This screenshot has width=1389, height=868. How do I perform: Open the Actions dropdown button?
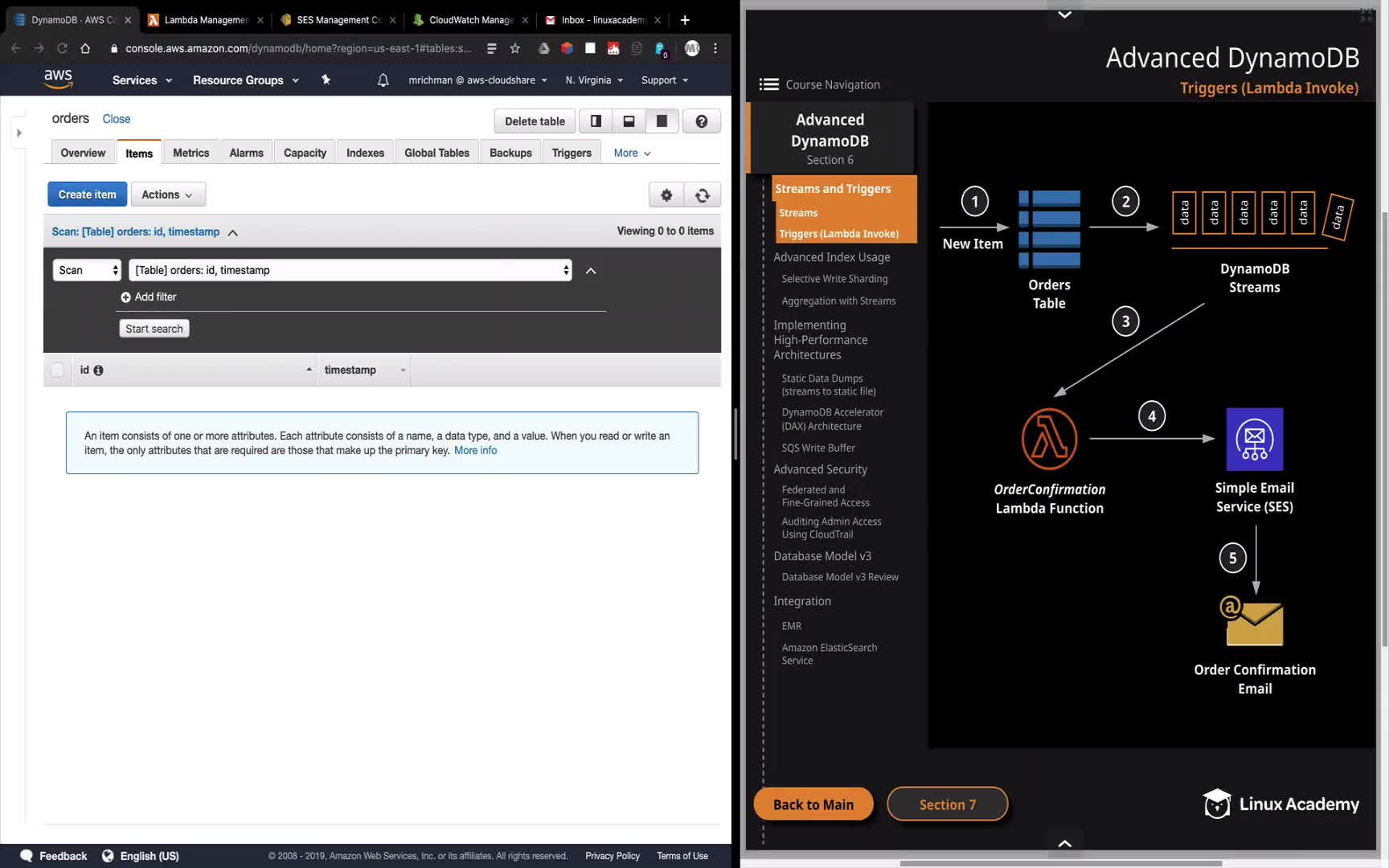168,194
